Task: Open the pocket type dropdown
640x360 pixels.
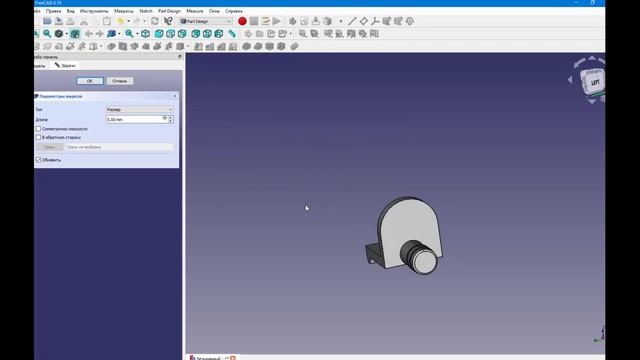Action: coord(140,109)
